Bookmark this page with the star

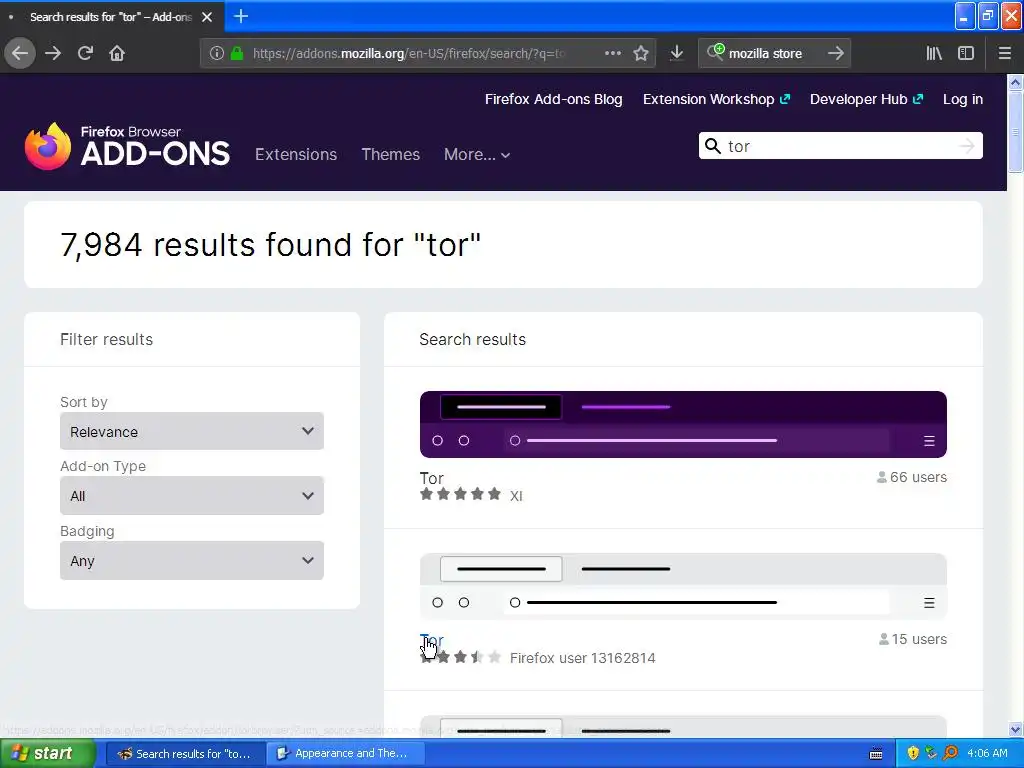click(641, 53)
